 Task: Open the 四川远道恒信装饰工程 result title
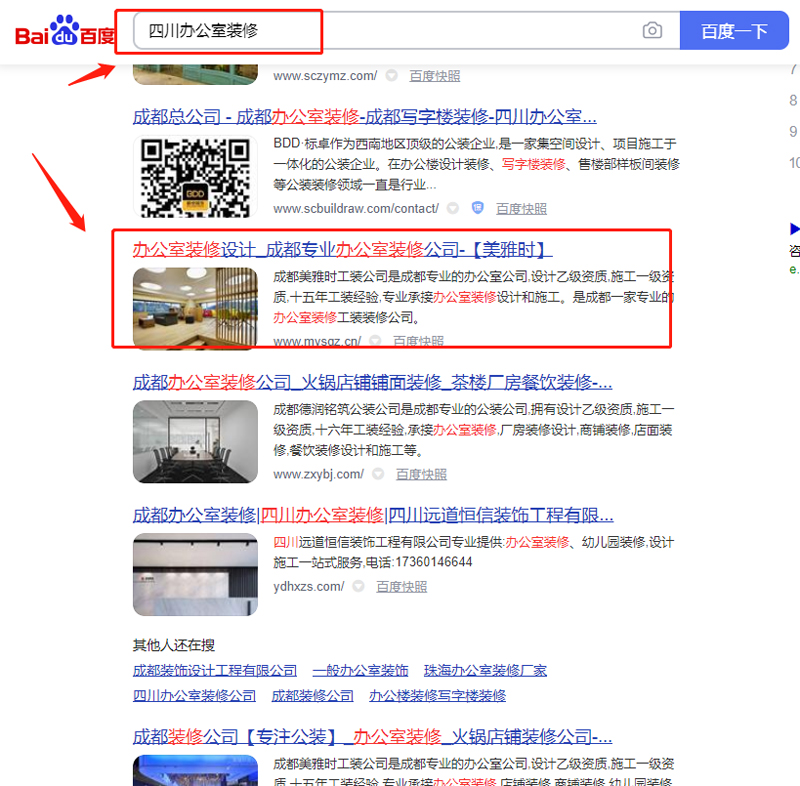373,515
